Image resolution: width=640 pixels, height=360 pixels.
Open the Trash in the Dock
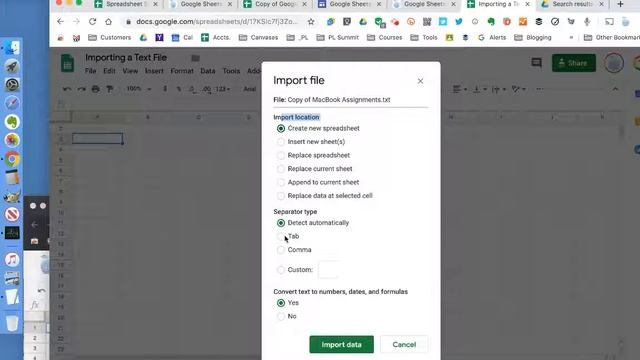point(12,323)
